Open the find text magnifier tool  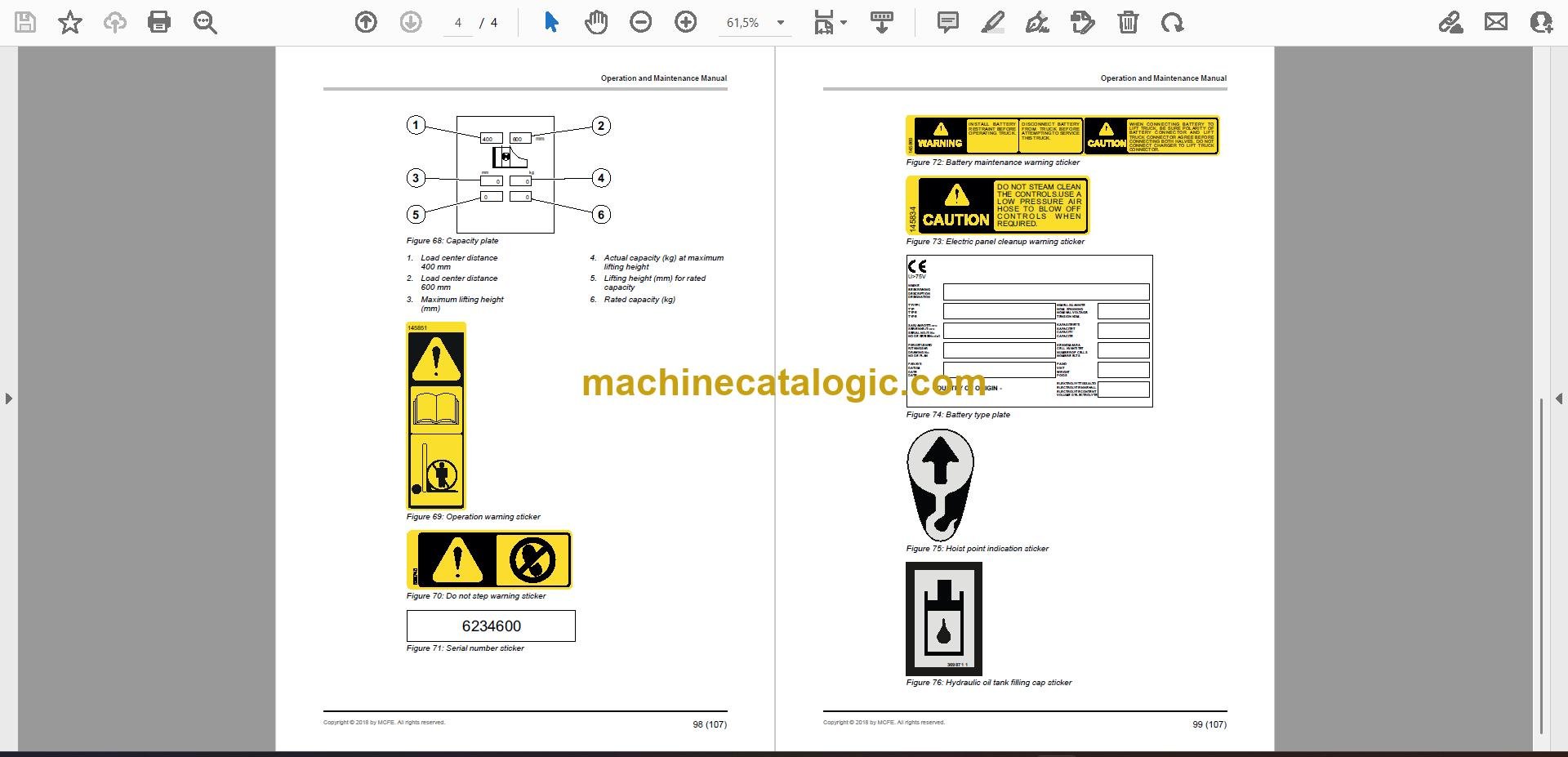click(x=205, y=23)
